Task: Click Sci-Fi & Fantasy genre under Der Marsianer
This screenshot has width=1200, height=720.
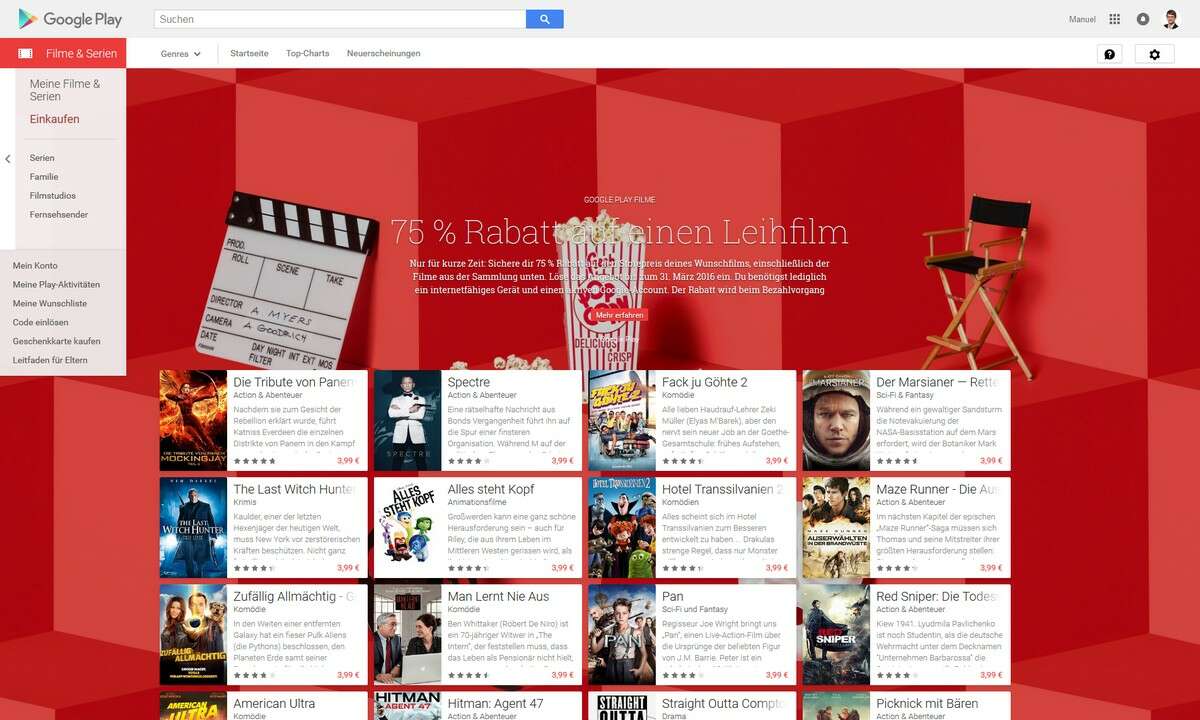Action: 903,395
